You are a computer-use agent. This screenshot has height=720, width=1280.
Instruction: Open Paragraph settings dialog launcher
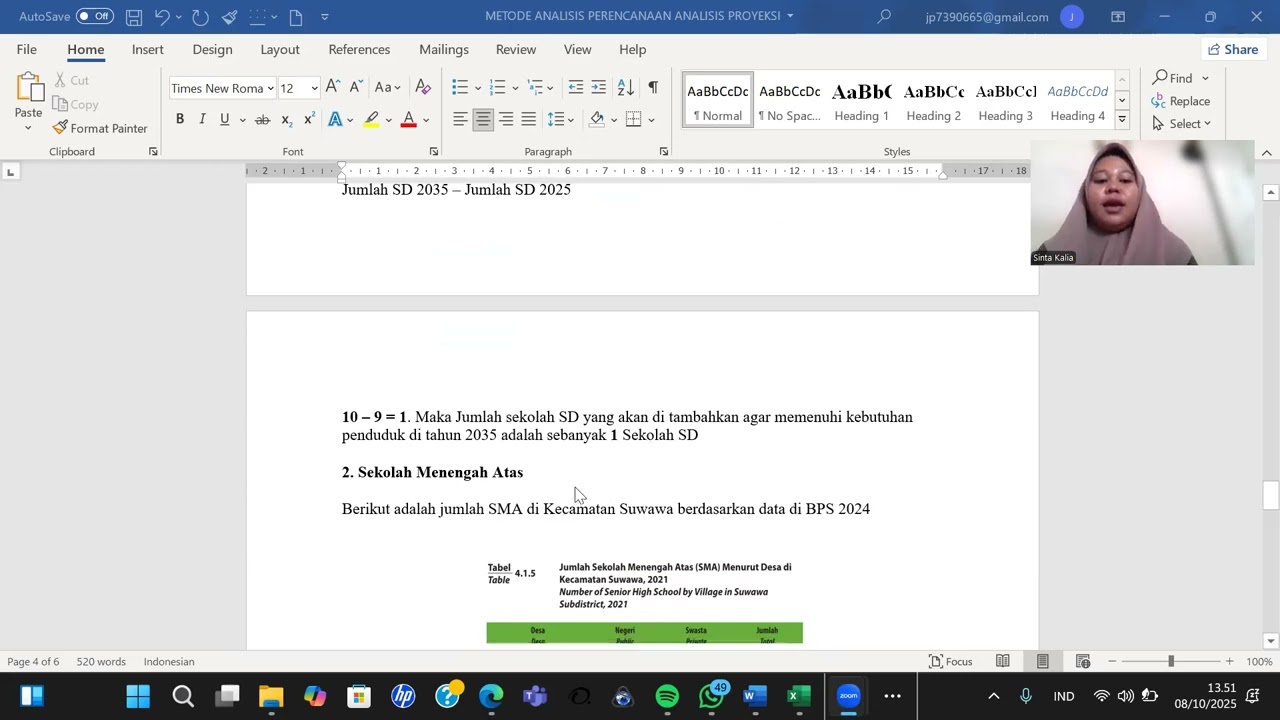point(664,152)
